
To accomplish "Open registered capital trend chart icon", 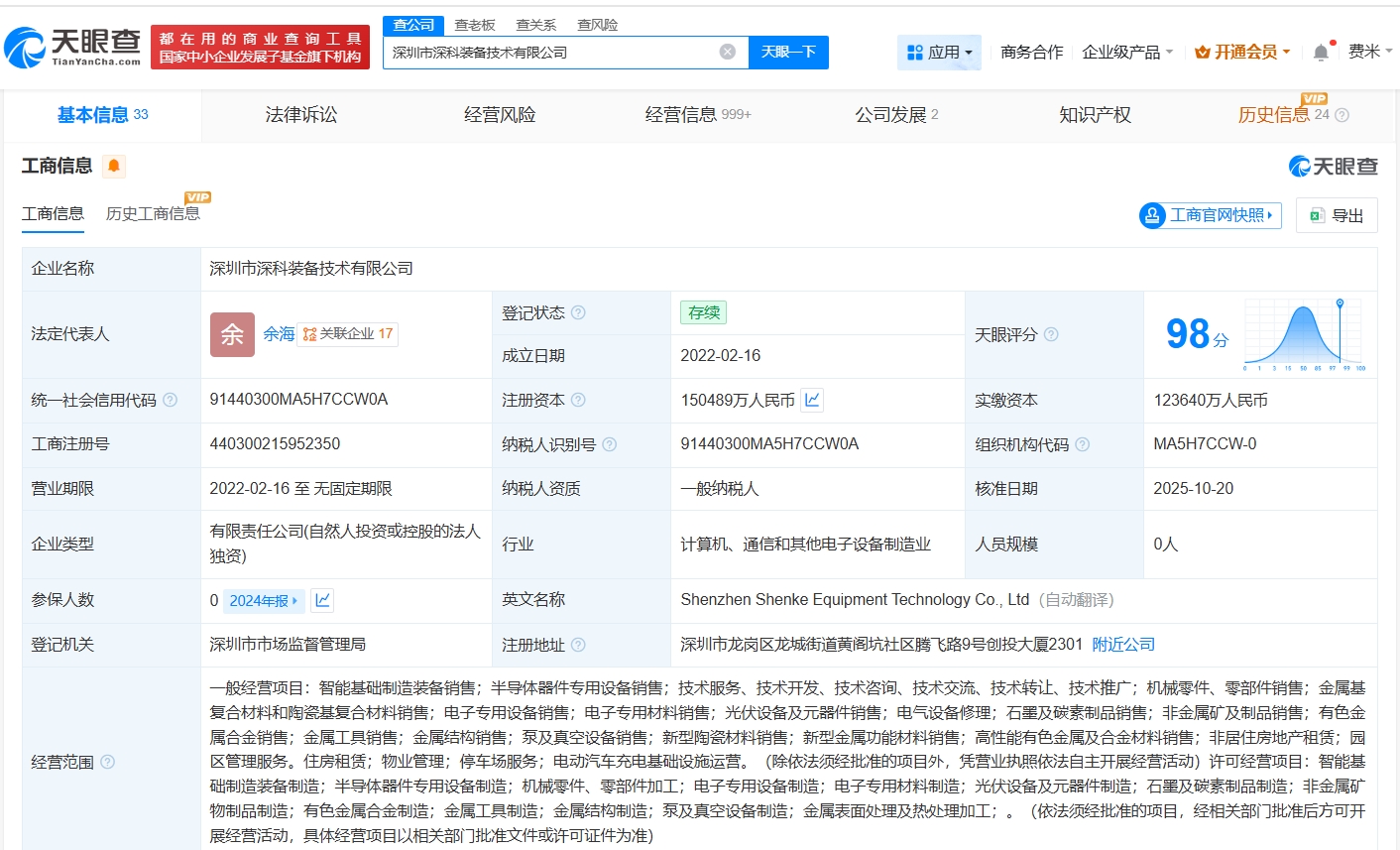I will tap(812, 400).
